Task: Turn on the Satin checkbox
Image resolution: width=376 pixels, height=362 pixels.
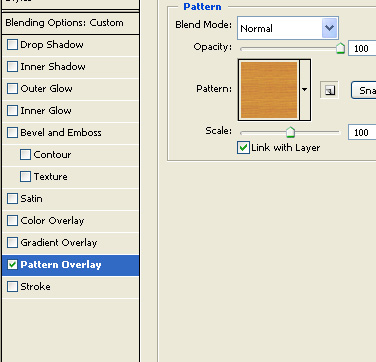Action: [12, 199]
